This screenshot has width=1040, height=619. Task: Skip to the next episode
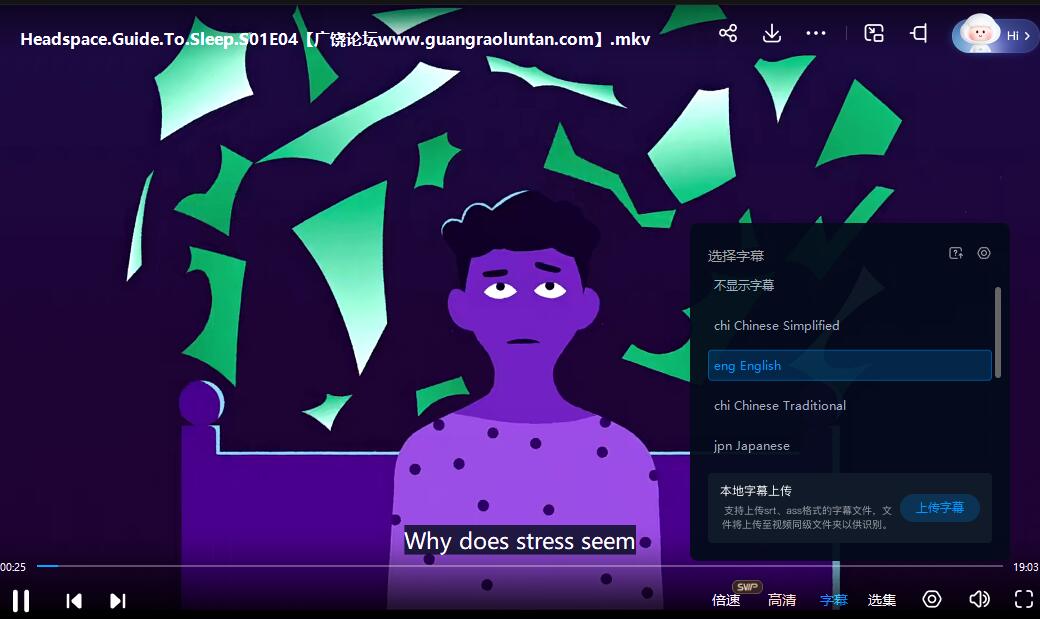(x=117, y=600)
